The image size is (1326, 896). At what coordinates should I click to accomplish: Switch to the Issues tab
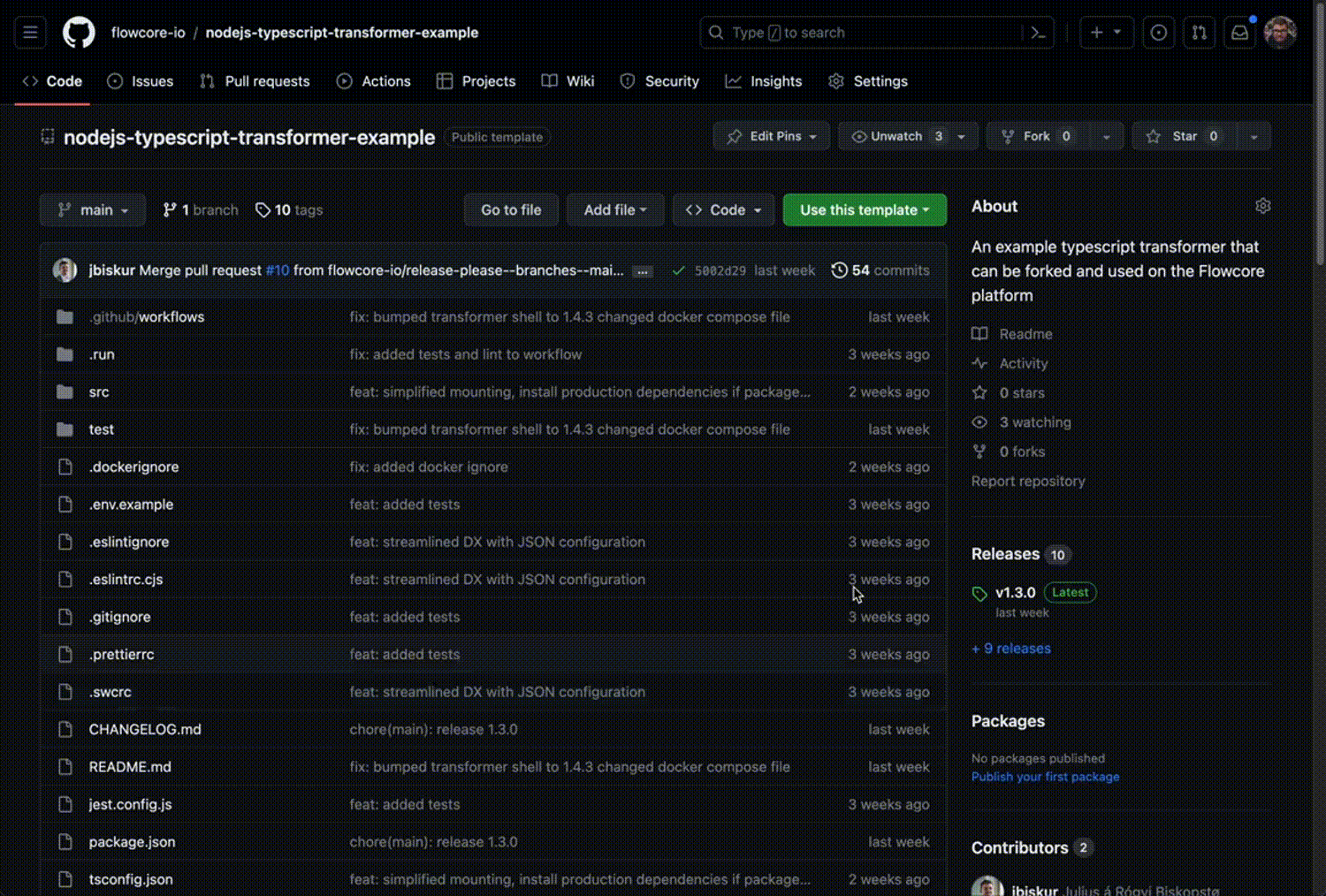point(140,81)
